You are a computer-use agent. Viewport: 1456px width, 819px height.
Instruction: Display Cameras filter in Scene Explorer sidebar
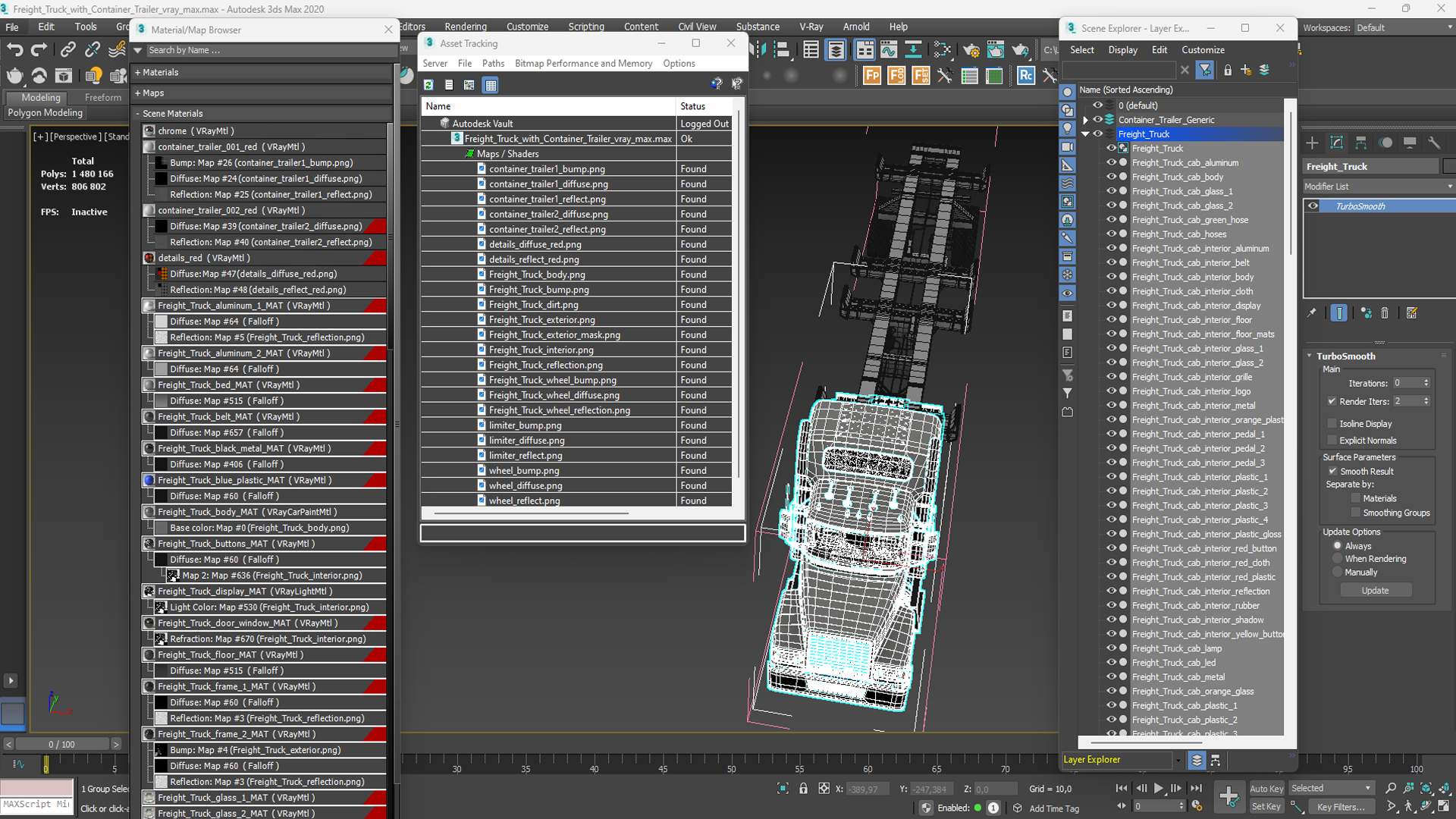click(x=1067, y=146)
